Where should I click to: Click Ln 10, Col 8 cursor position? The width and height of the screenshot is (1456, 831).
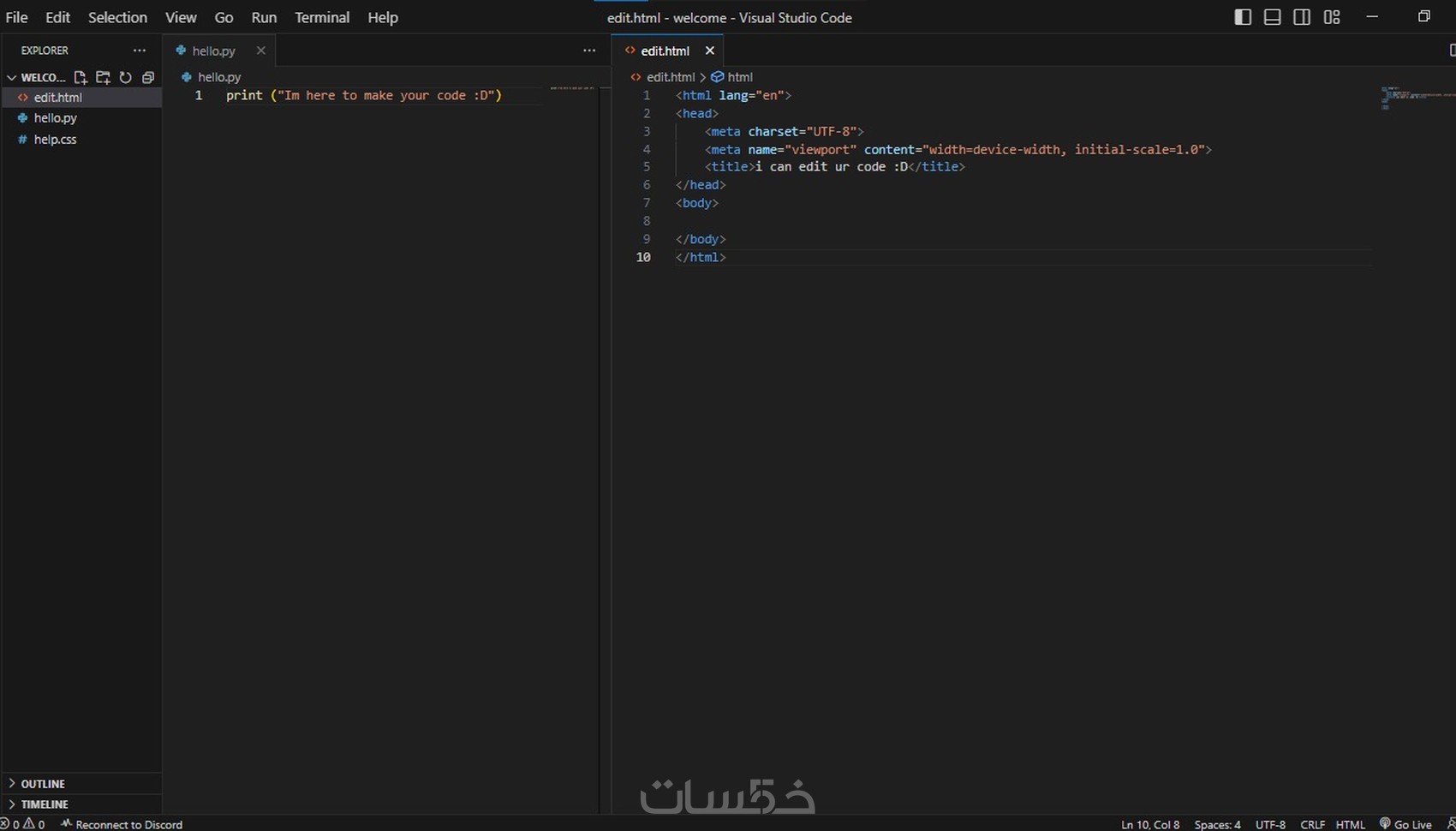click(1149, 824)
